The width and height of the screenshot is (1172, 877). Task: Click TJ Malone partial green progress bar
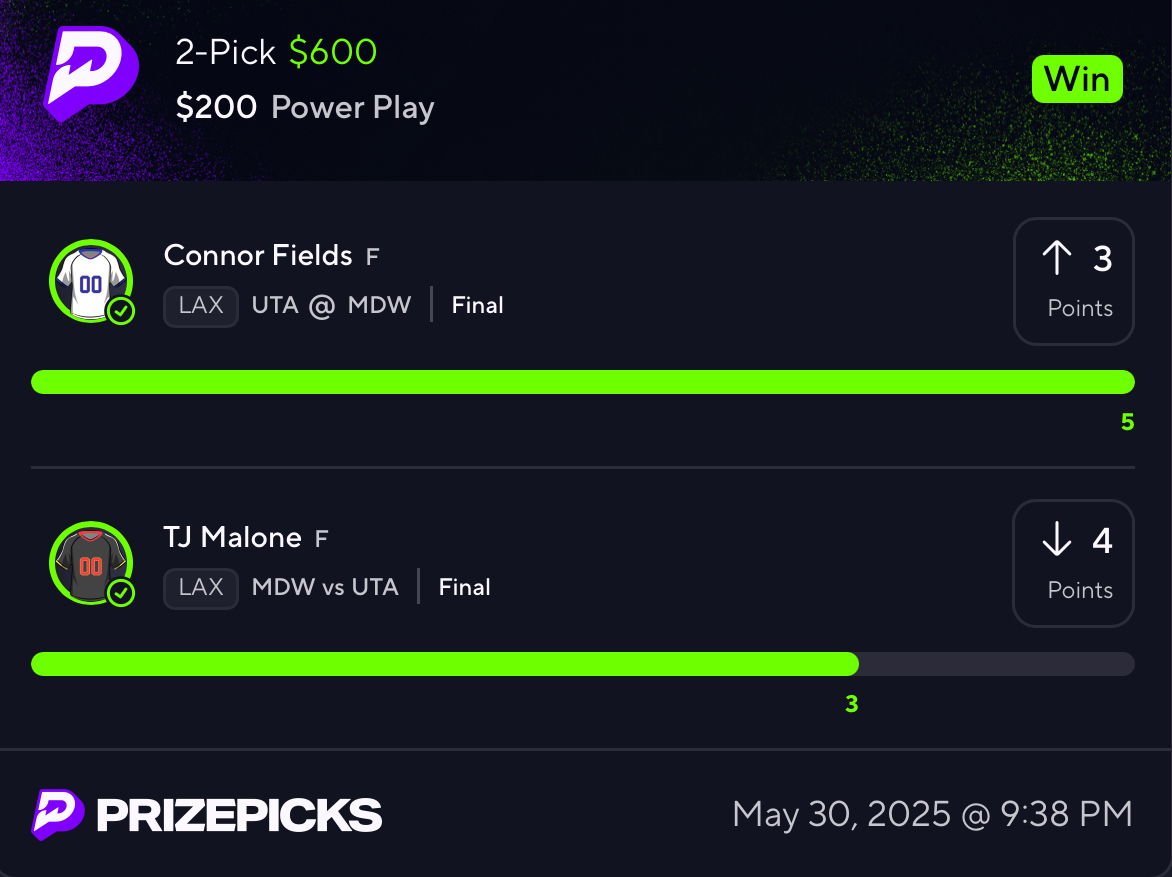point(445,664)
